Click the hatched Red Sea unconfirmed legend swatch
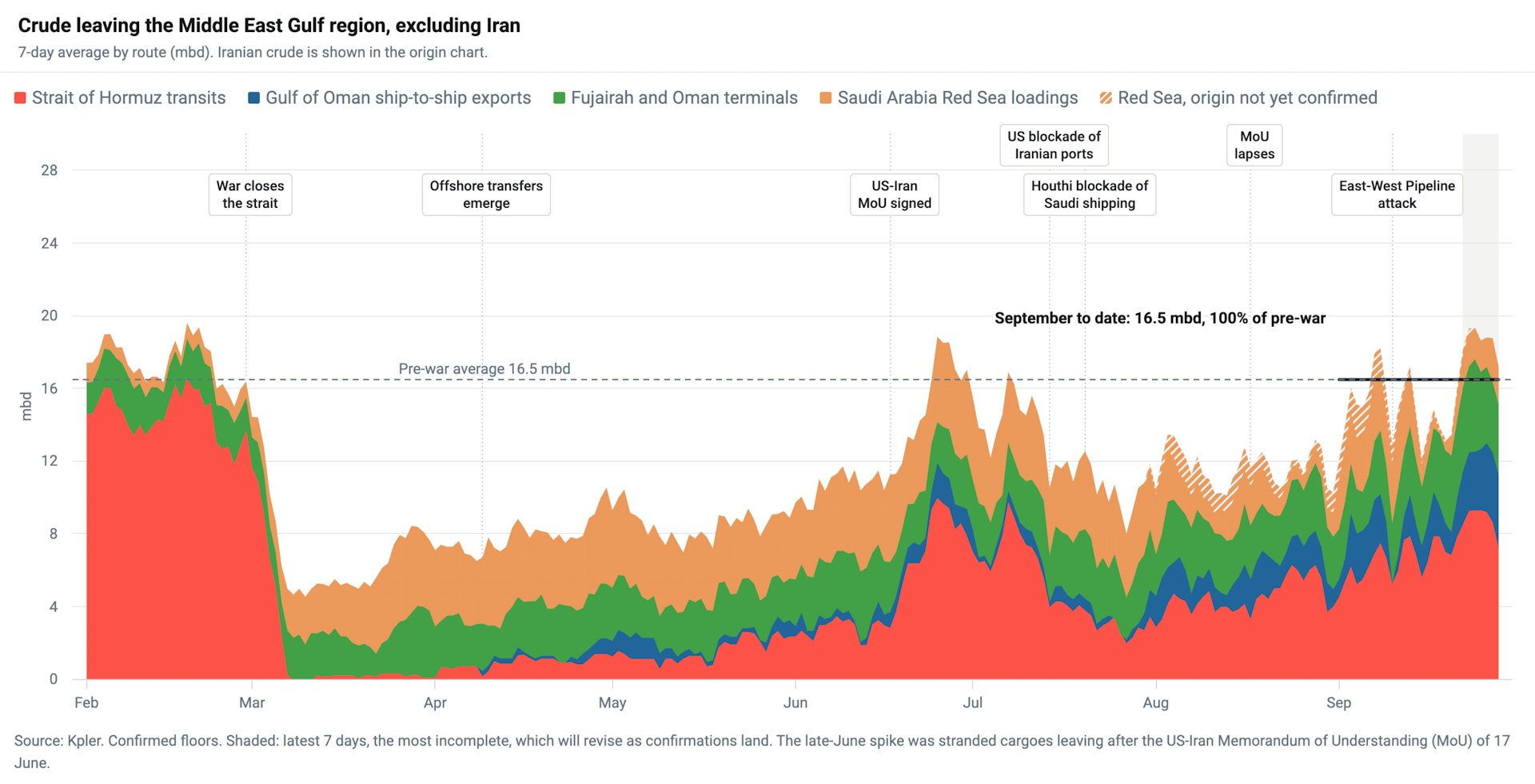This screenshot has width=1535, height=784. coord(1106,98)
